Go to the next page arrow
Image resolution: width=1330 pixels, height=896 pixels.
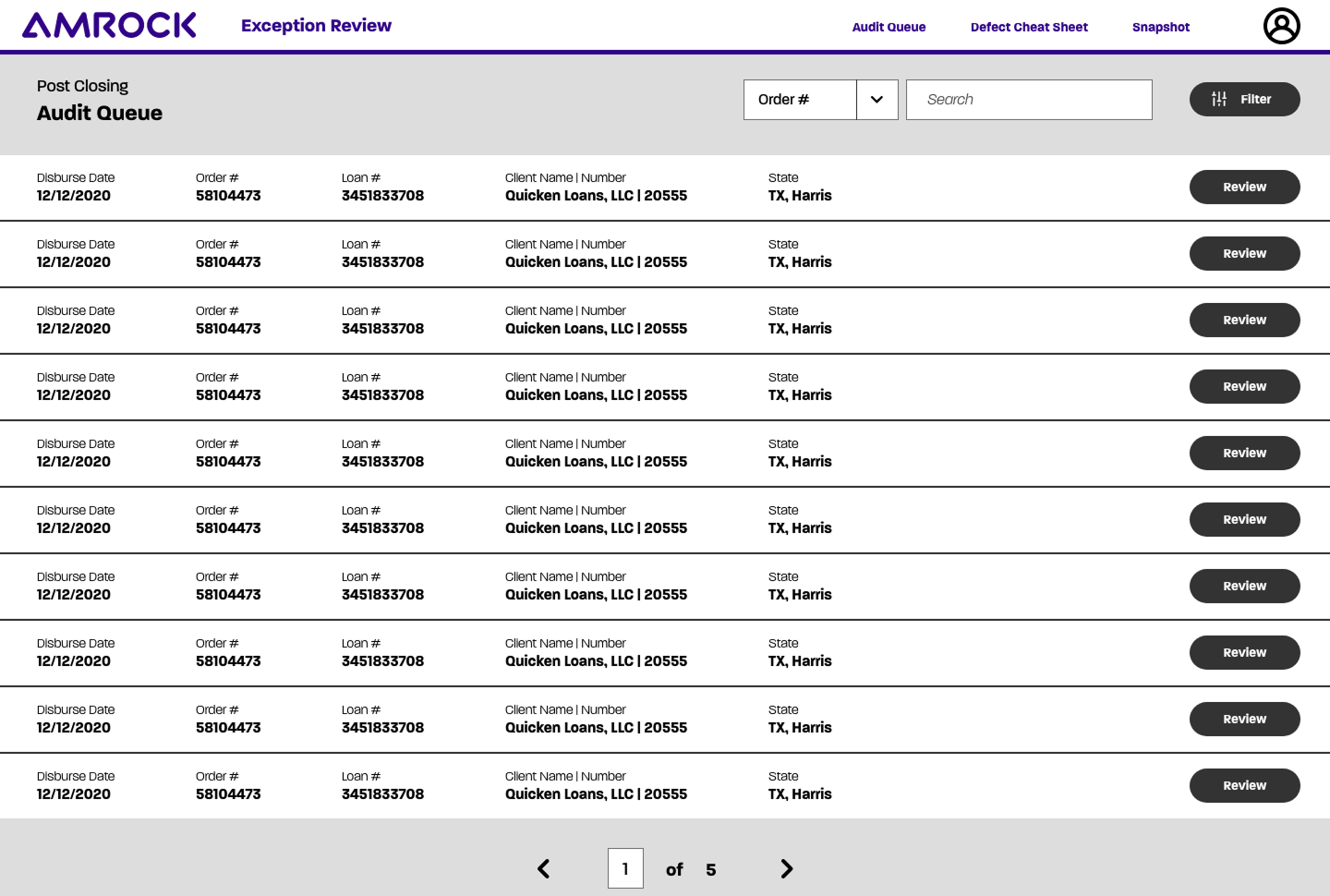point(786,868)
